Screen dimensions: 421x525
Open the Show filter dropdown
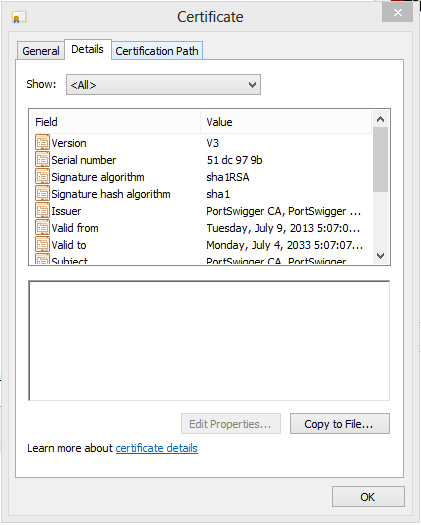(163, 85)
